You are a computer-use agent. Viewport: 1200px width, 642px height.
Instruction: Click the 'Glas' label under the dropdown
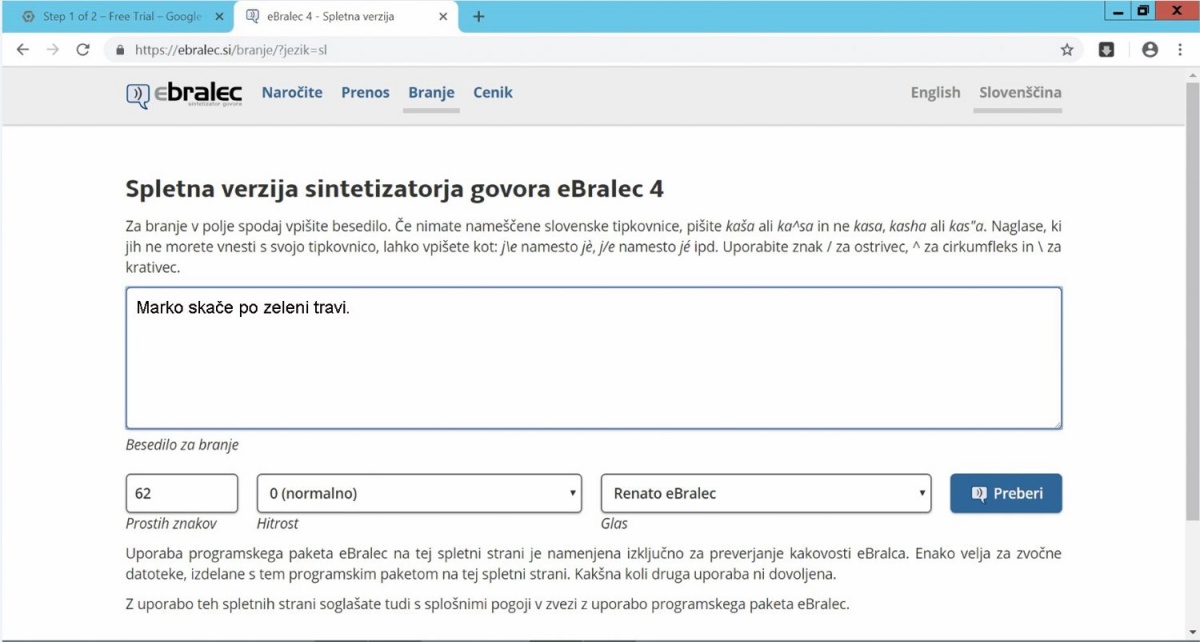tap(614, 523)
